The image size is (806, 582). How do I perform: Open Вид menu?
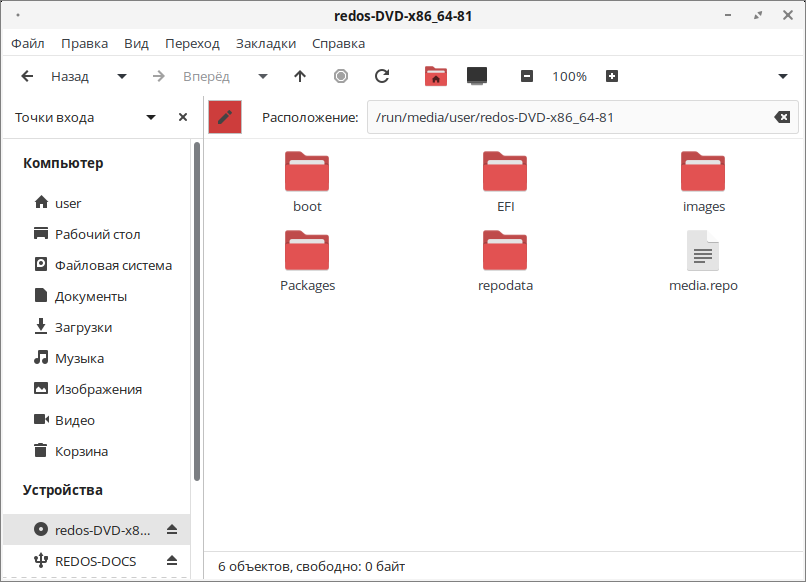[136, 44]
